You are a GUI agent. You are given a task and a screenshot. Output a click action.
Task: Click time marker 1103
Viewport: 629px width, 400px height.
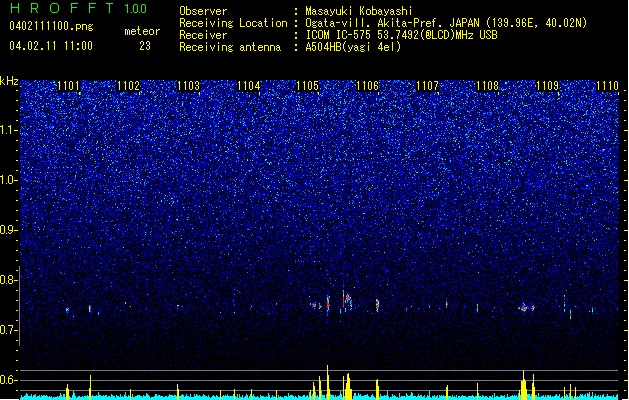pyautogui.click(x=188, y=86)
